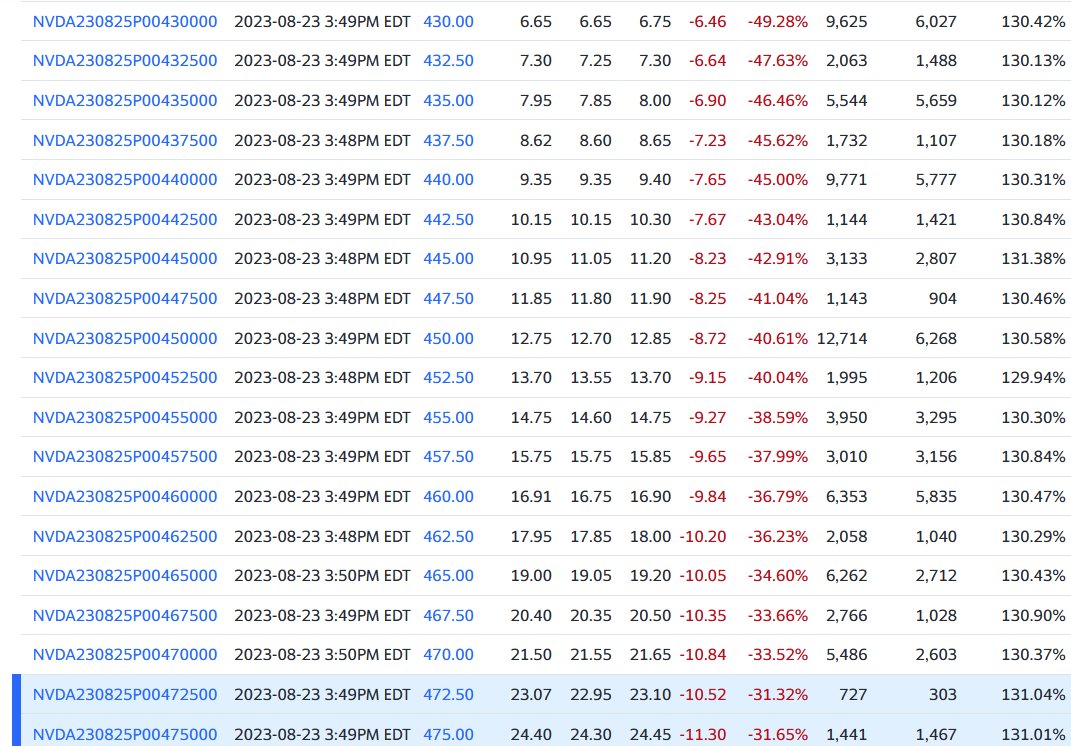The height and width of the screenshot is (746, 1071).
Task: Click the 460.00 strike link
Action: (448, 496)
